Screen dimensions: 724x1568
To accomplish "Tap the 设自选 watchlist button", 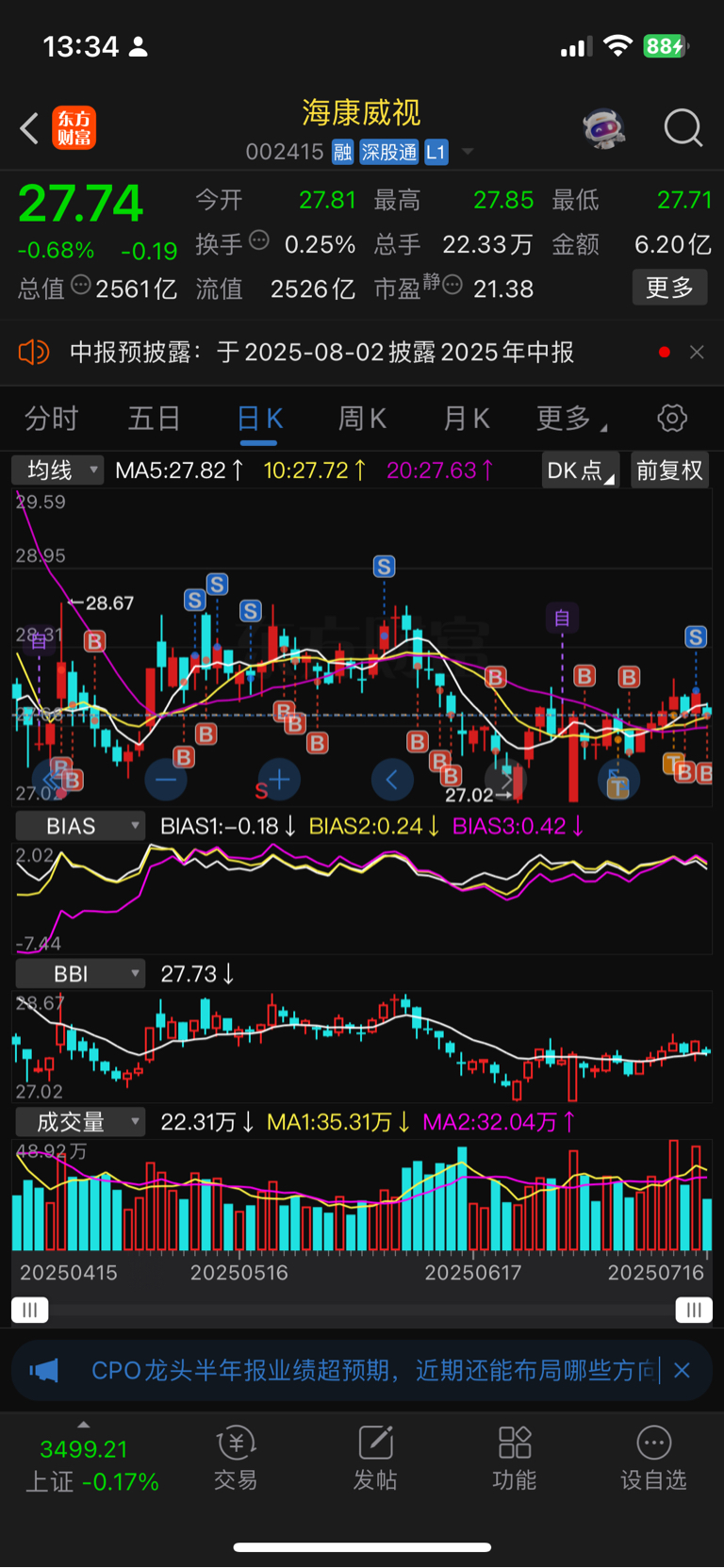I will tap(653, 1458).
